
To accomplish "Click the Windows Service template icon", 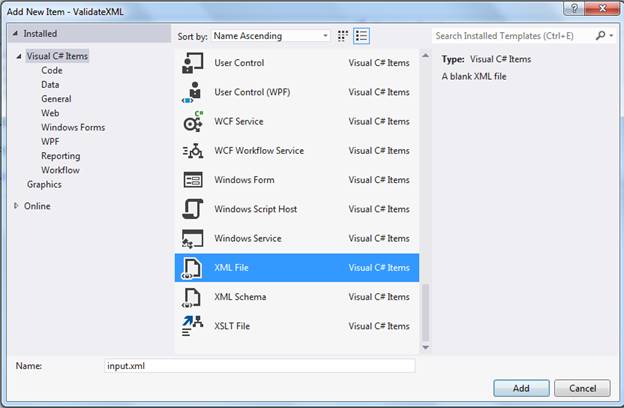I will [x=193, y=238].
